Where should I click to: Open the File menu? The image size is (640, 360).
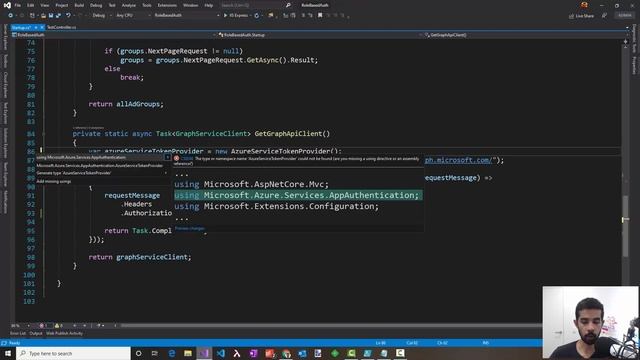tap(18, 5)
